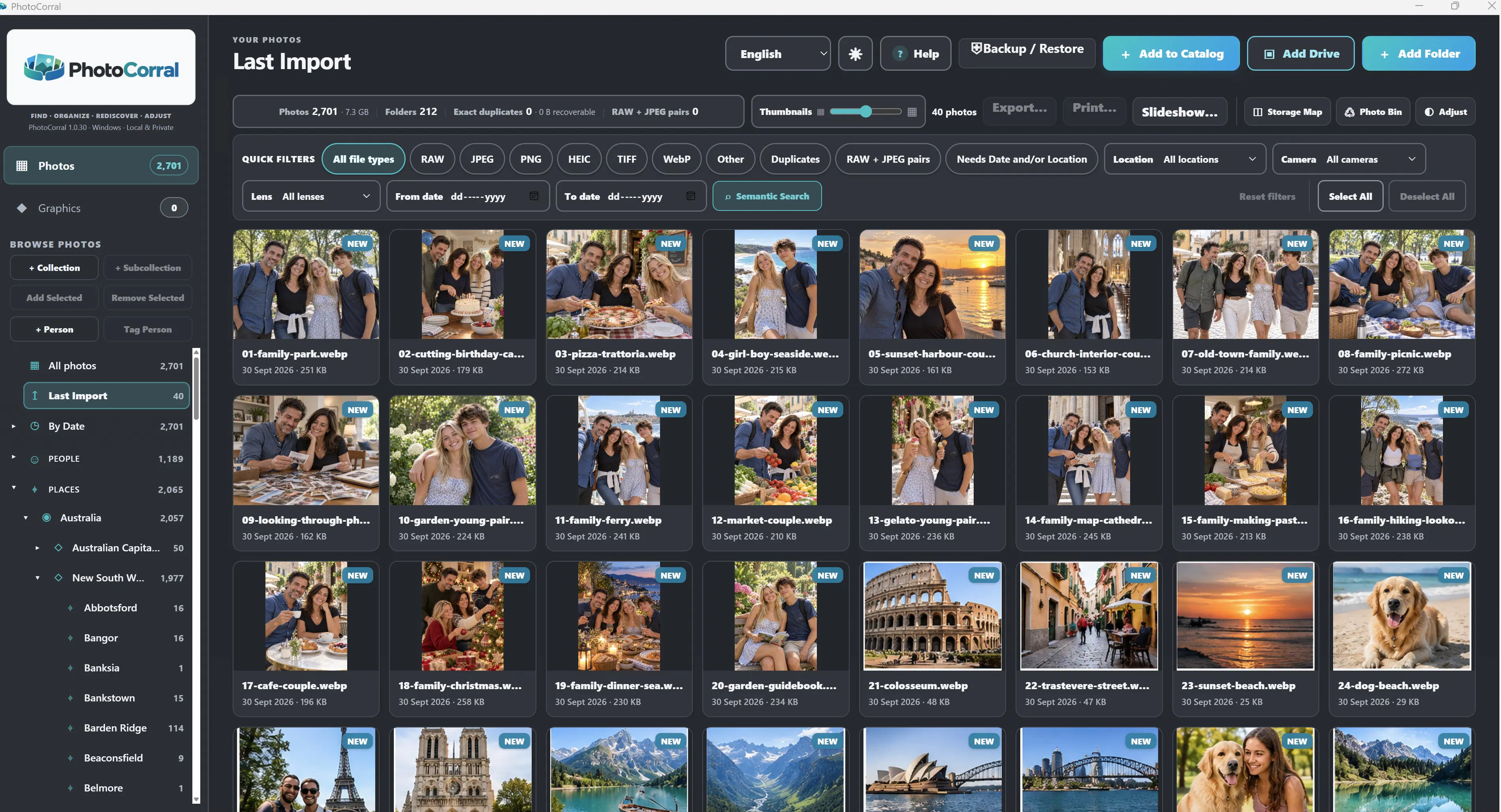Toggle the WebP quick filter

(677, 159)
